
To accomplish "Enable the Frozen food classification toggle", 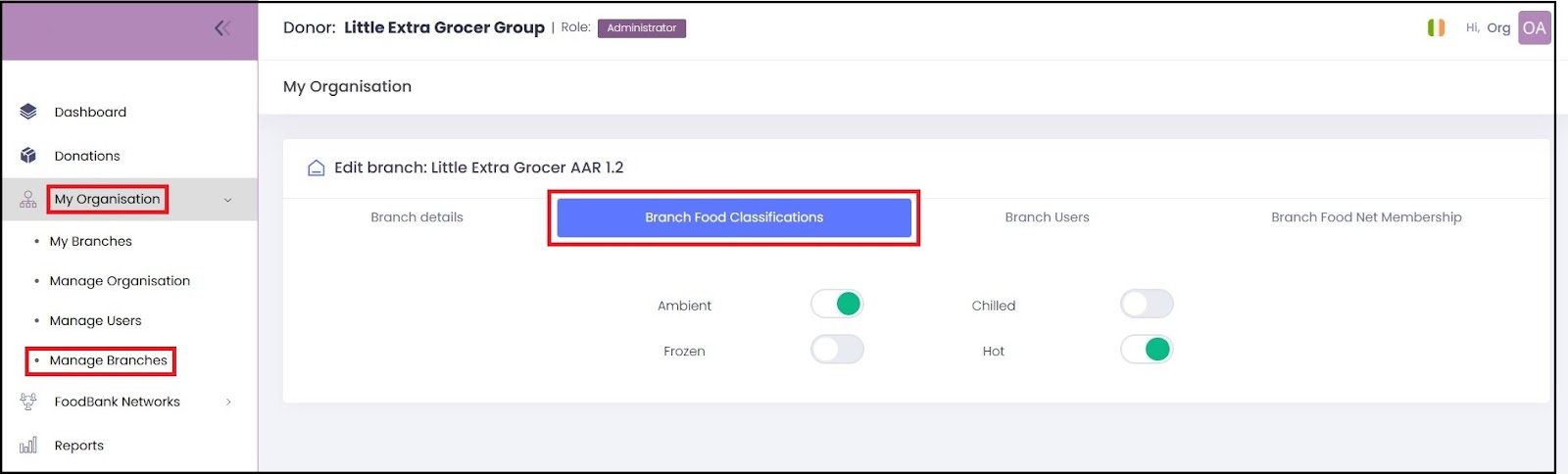I will click(837, 350).
